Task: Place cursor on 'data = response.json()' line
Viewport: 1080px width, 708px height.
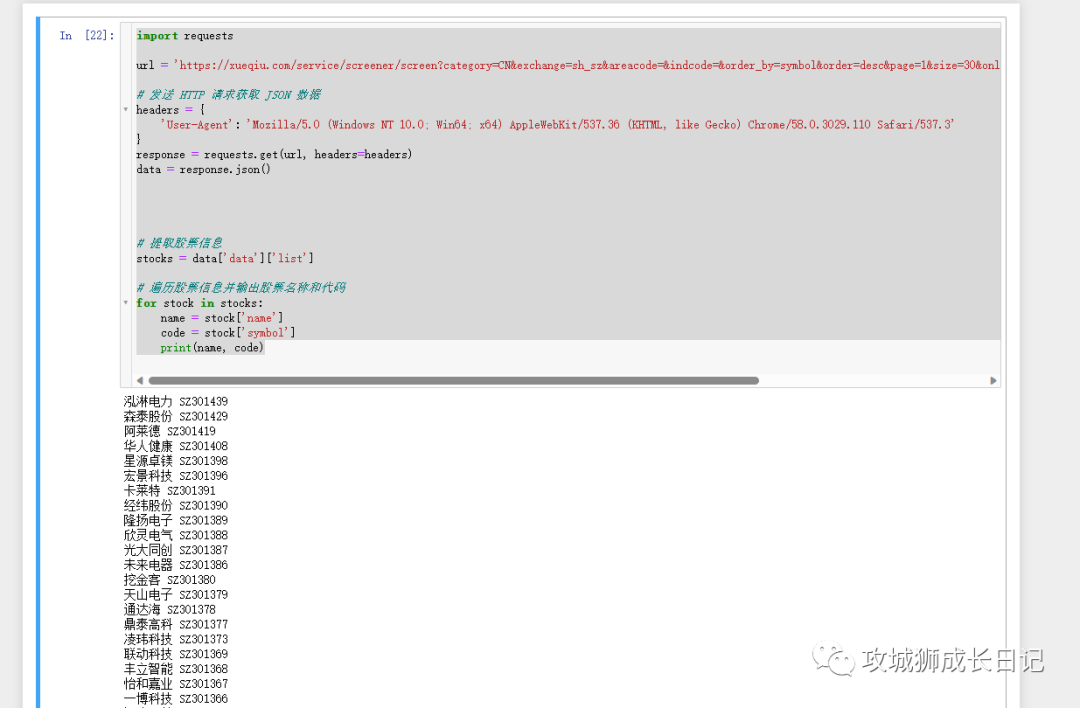Action: point(203,170)
